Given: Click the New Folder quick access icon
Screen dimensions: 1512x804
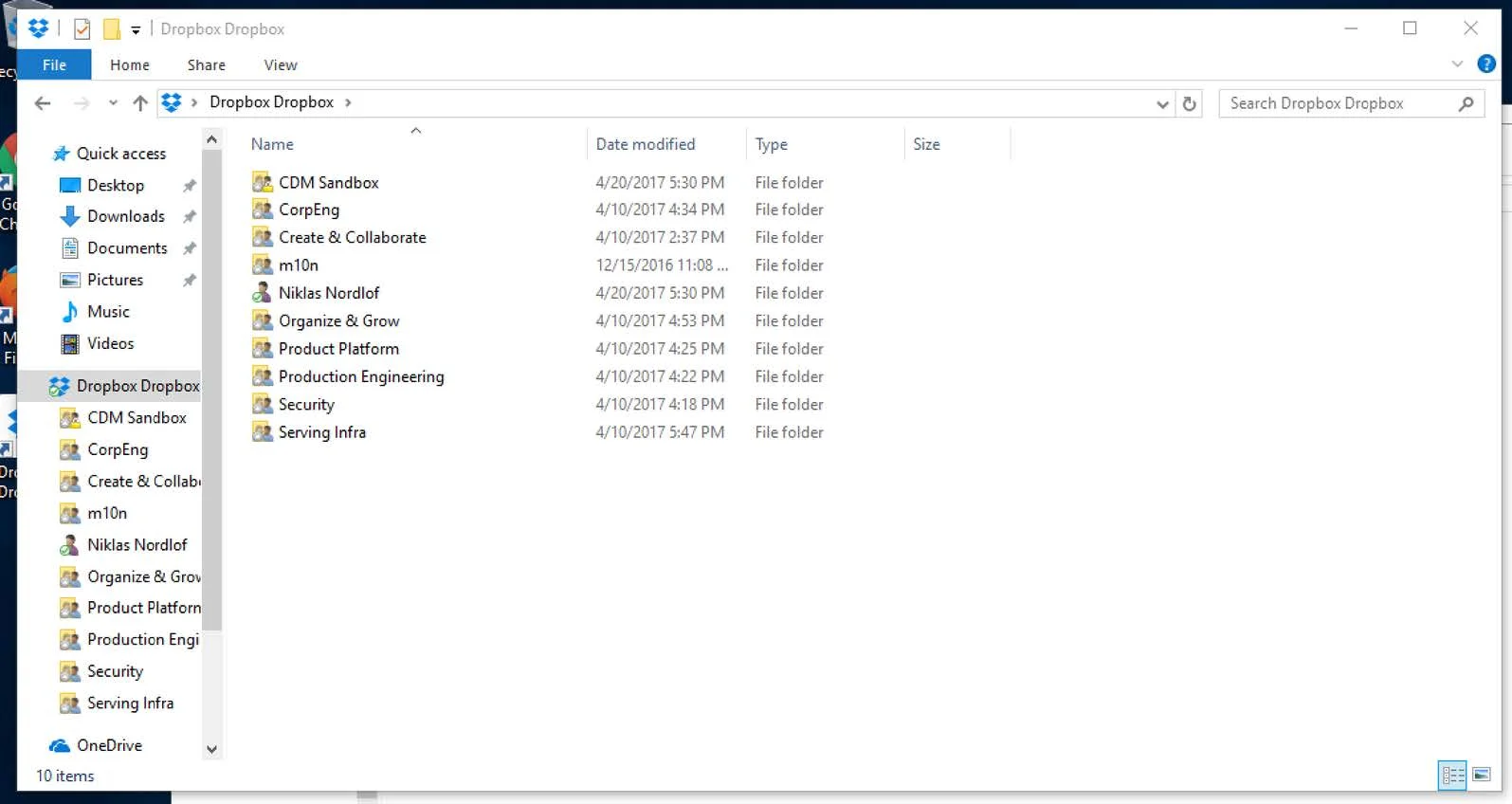Looking at the screenshot, I should click(111, 29).
